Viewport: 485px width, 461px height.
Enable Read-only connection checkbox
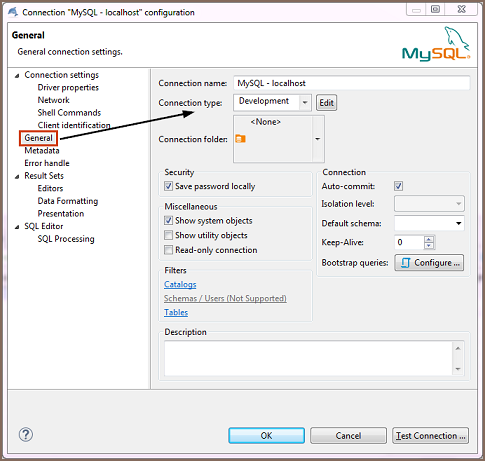pos(168,250)
